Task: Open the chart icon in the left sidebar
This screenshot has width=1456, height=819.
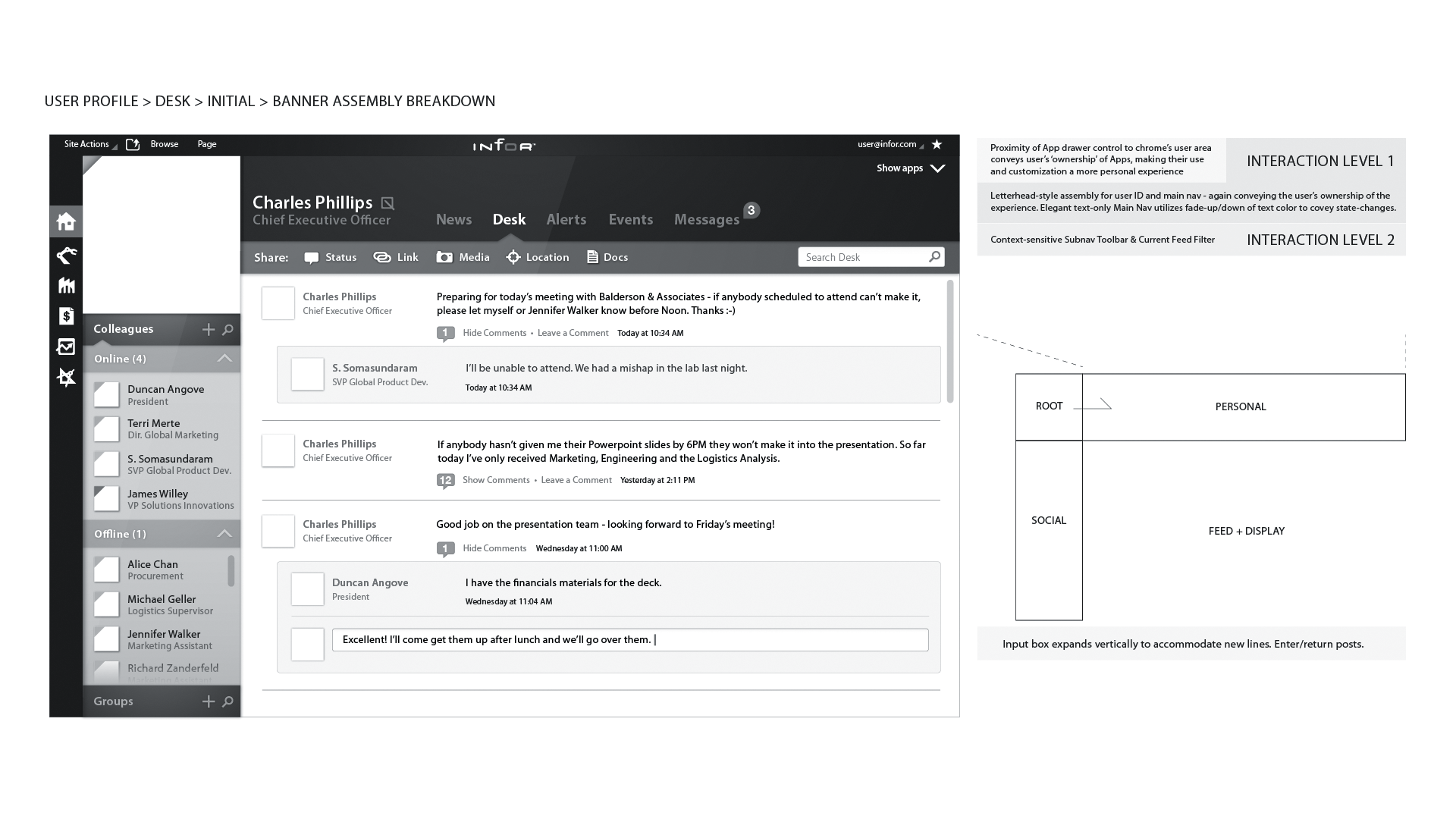Action: pyautogui.click(x=66, y=347)
